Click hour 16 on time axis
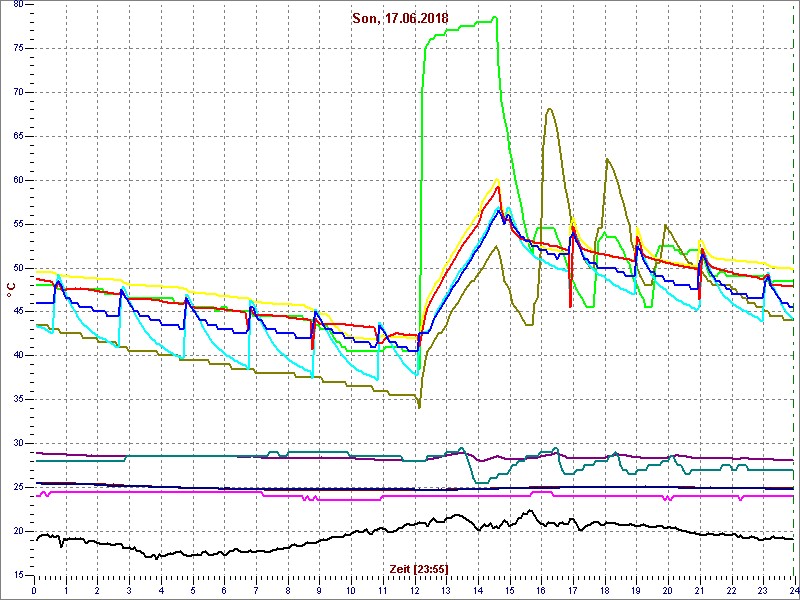The width and height of the screenshot is (800, 600). (541, 590)
